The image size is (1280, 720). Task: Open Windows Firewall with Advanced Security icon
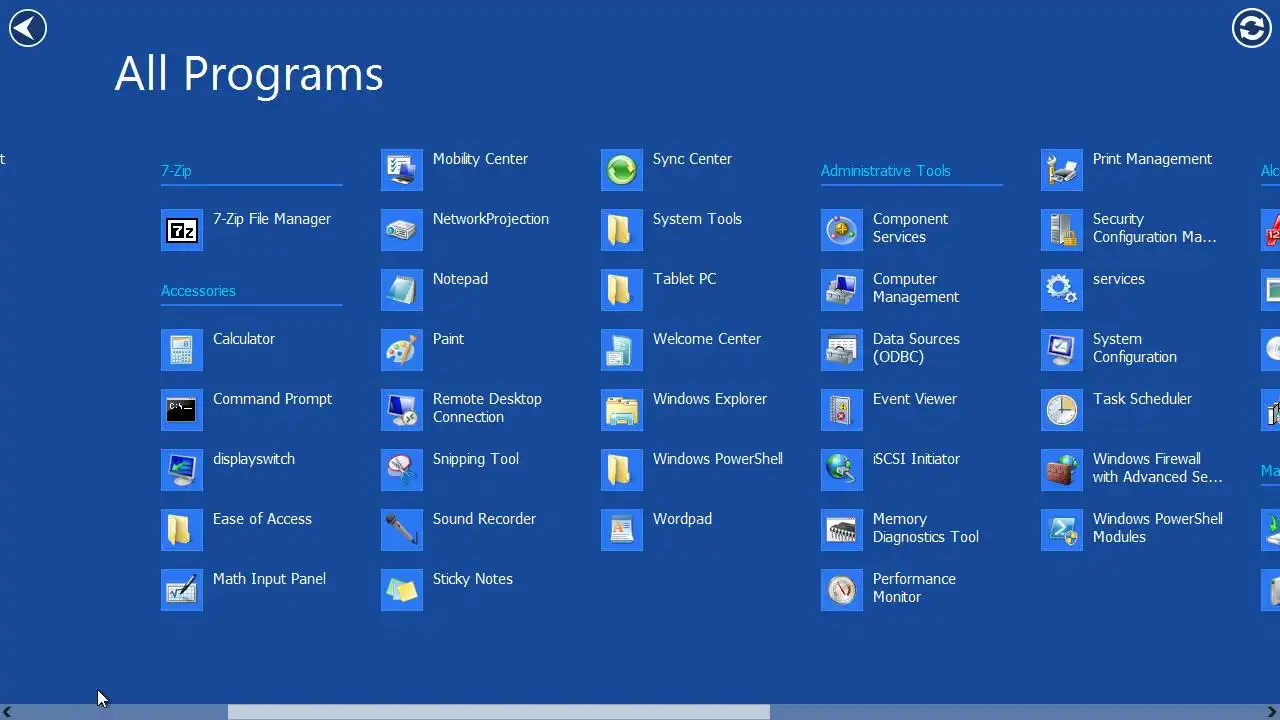1062,470
